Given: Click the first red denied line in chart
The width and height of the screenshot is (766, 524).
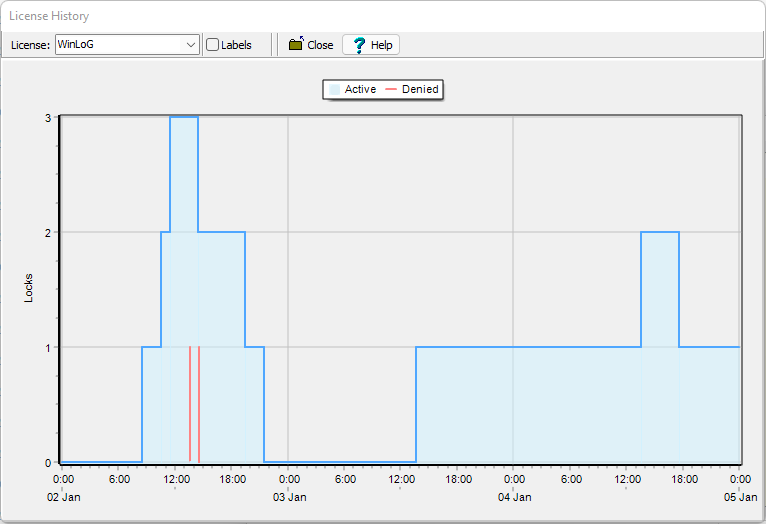Looking at the screenshot, I should click(x=190, y=405).
